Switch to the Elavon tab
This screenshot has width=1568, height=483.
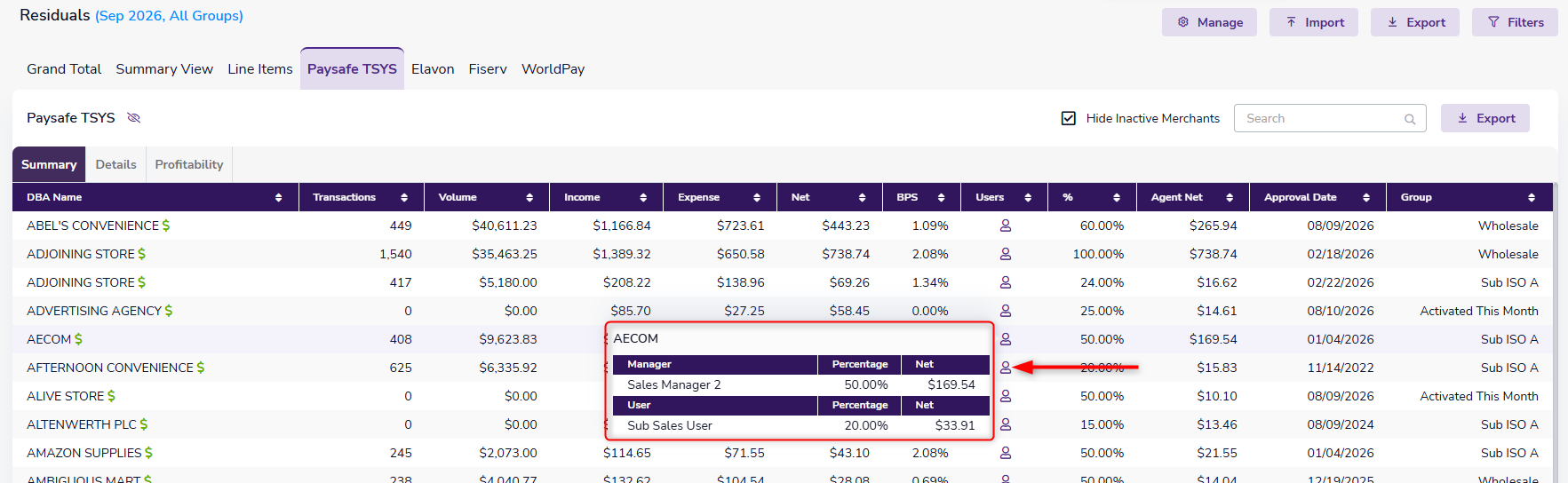(x=433, y=69)
